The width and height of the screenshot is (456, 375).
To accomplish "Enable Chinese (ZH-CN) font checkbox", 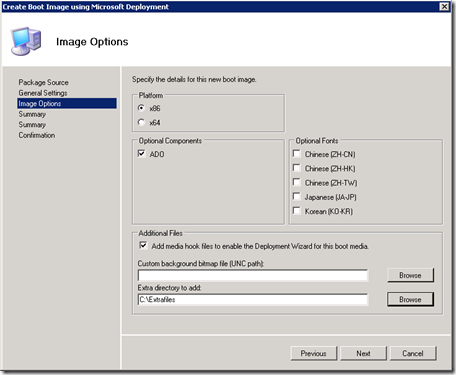I will (296, 153).
